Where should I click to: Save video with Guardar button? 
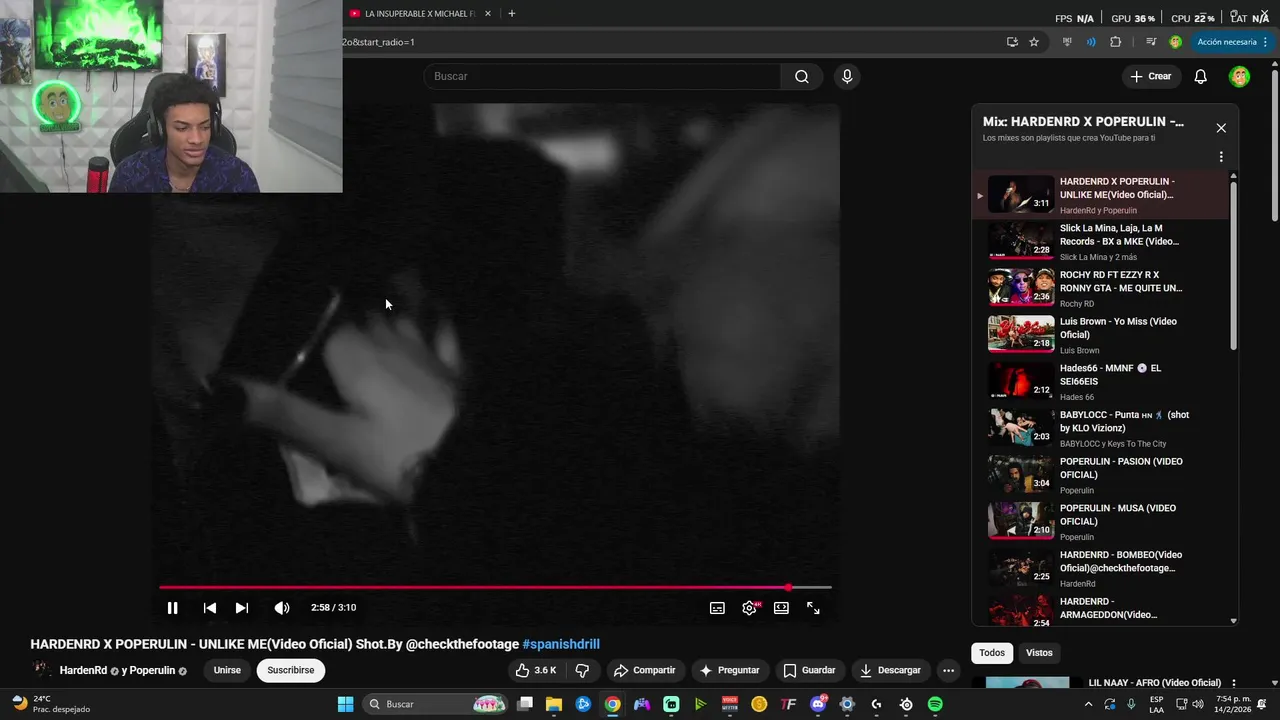(809, 670)
